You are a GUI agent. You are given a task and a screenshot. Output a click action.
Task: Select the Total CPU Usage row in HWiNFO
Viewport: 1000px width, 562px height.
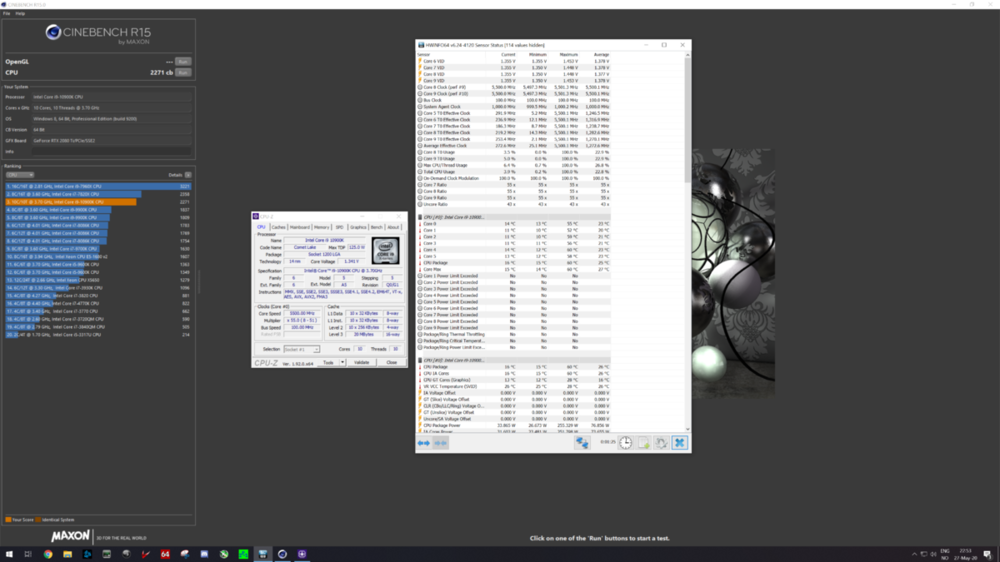513,172
